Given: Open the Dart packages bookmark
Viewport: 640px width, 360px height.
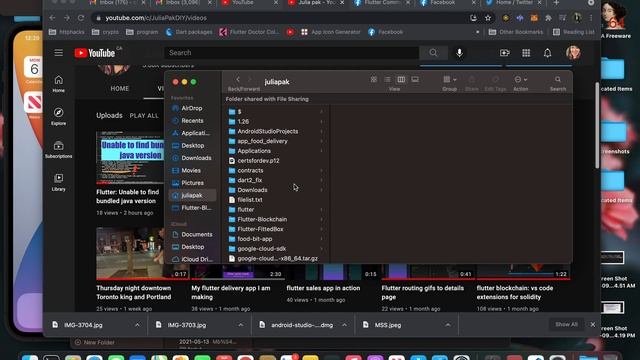Looking at the screenshot, I should point(189,32).
